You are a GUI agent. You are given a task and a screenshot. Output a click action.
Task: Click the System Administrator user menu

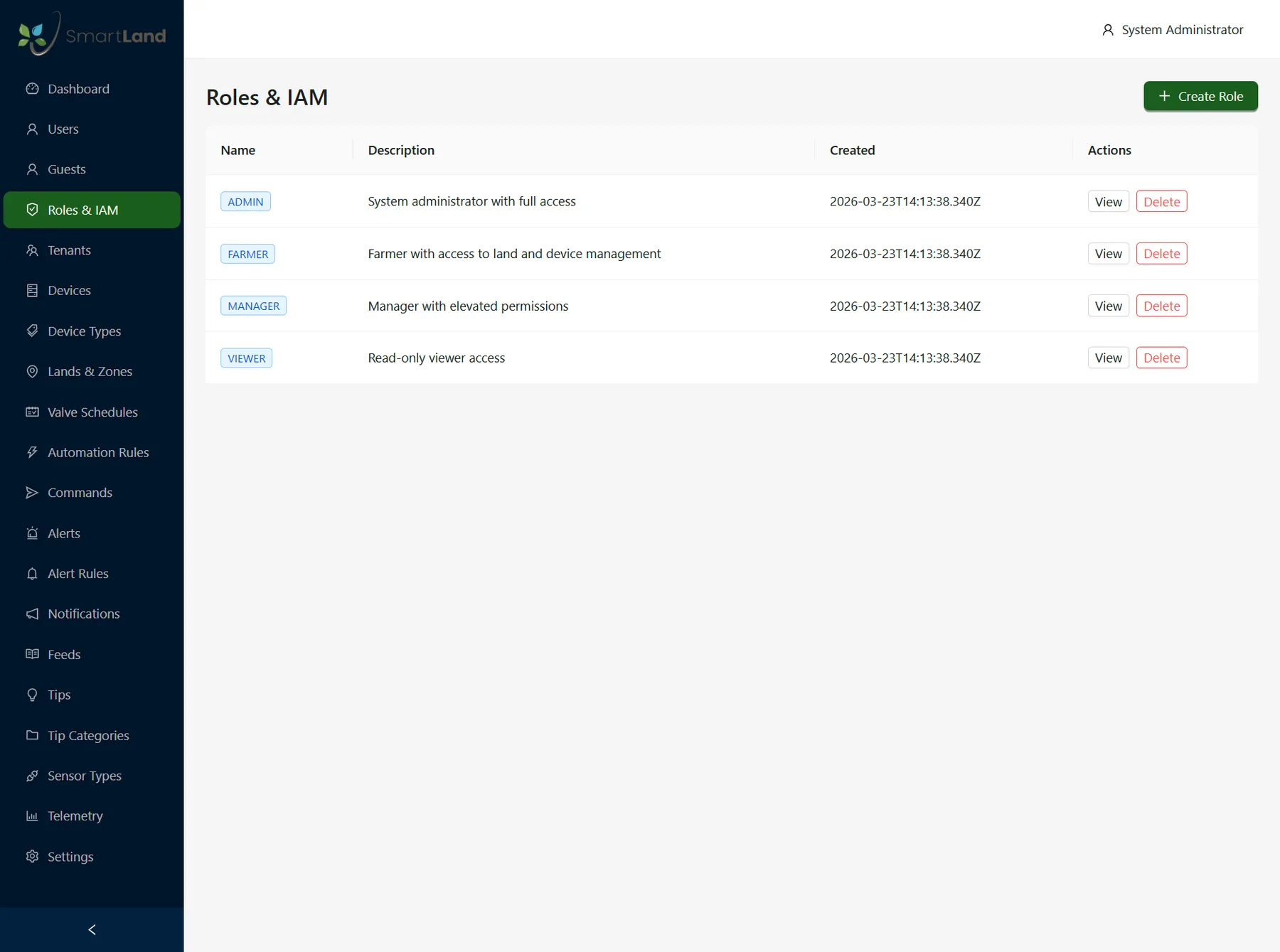tap(1172, 30)
